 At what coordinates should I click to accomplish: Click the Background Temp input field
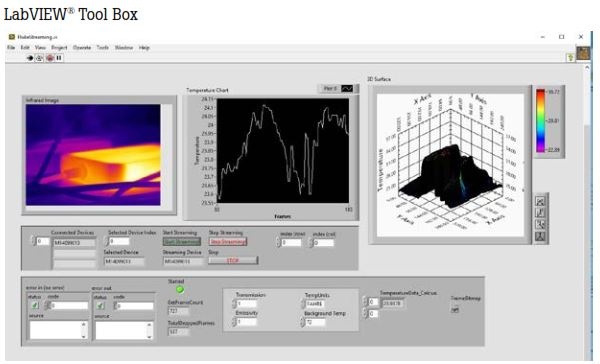coord(316,322)
